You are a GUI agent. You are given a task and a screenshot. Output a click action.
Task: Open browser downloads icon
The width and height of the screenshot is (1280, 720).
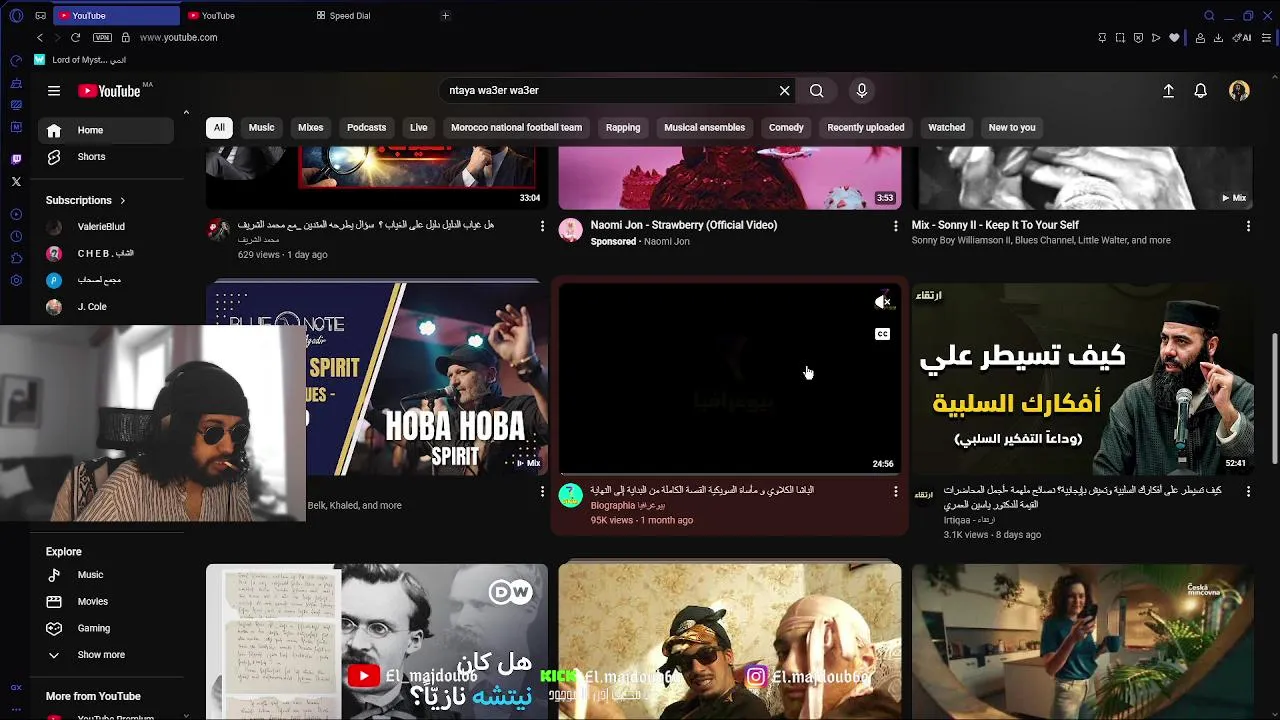(x=1218, y=38)
